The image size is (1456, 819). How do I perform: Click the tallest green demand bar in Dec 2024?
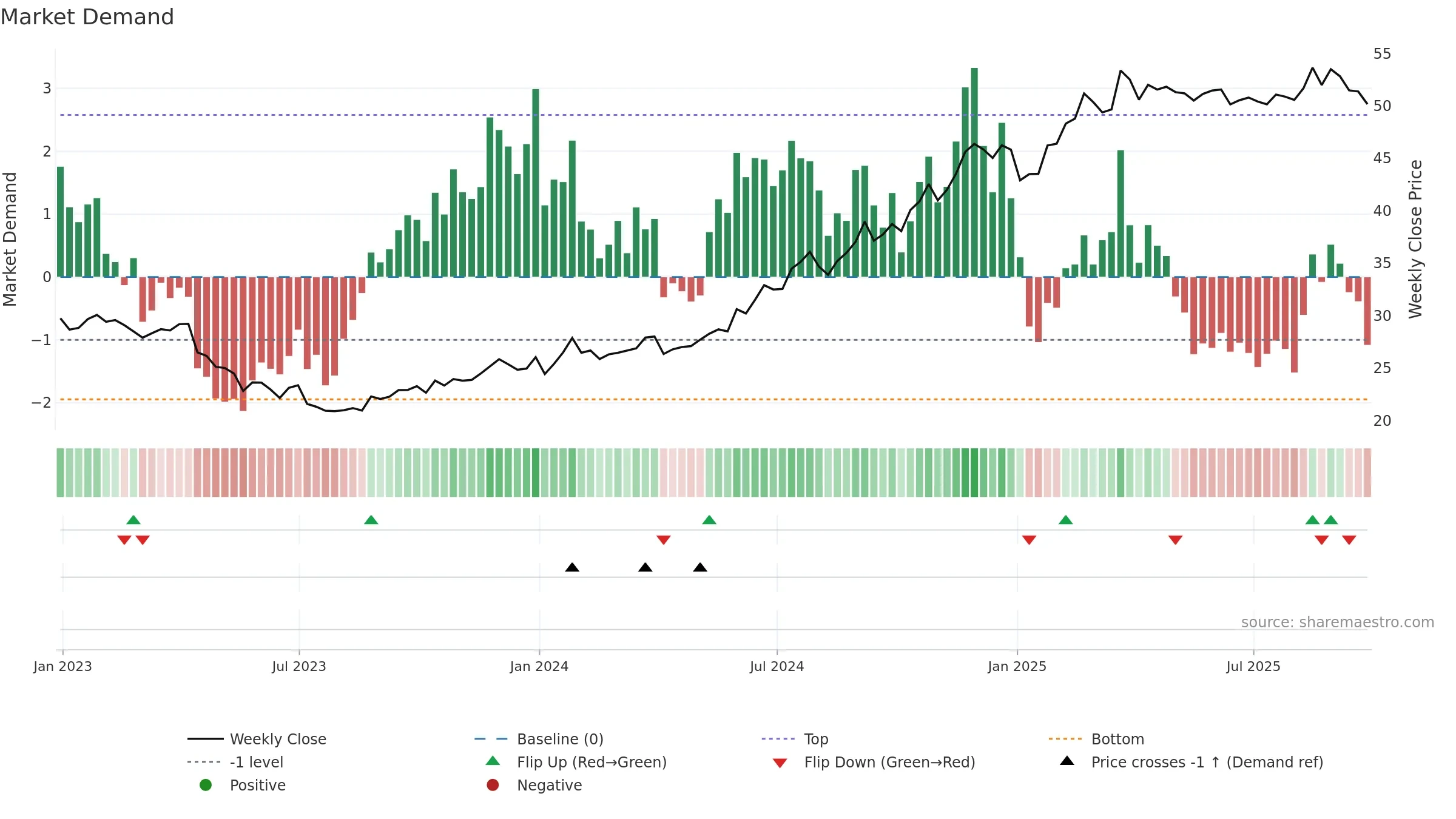[974, 172]
